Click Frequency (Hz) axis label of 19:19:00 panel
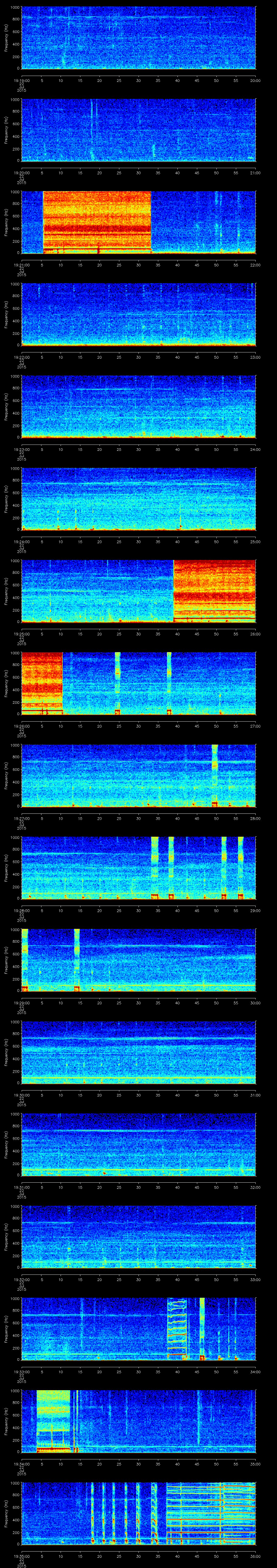This screenshot has height=1568, width=277. coord(6,38)
